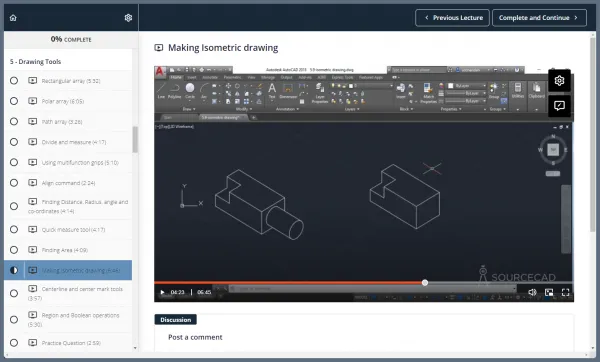
Task: Enter fullscreen video mode
Action: click(566, 292)
